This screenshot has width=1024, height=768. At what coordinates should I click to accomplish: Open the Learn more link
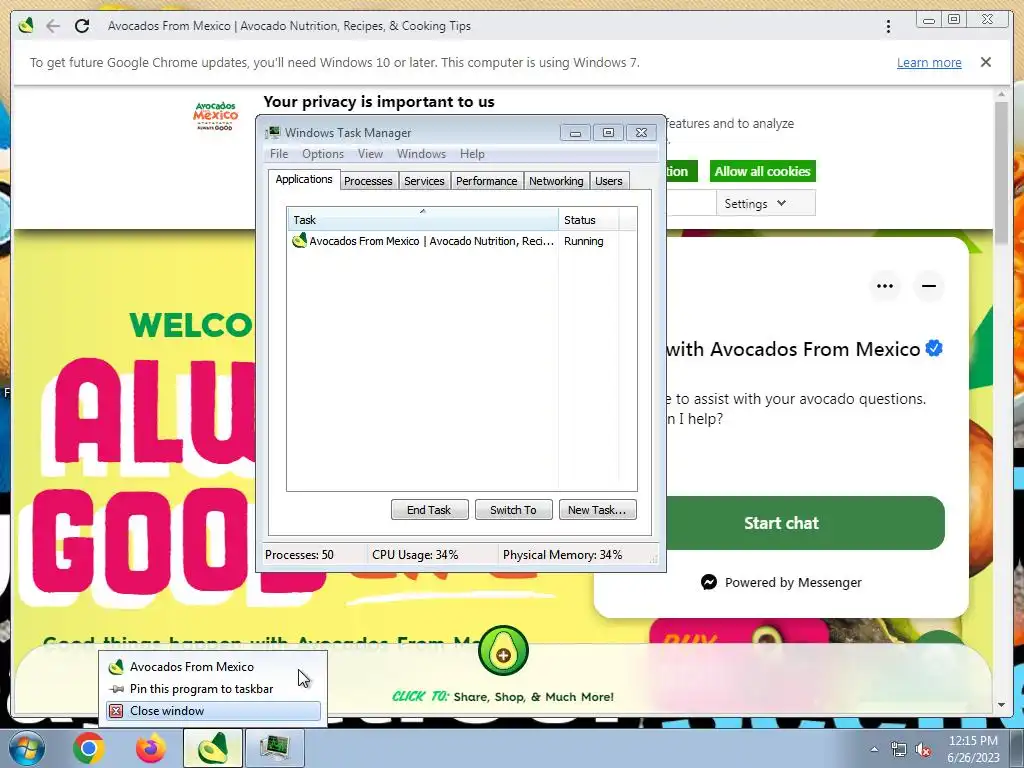pyautogui.click(x=929, y=63)
